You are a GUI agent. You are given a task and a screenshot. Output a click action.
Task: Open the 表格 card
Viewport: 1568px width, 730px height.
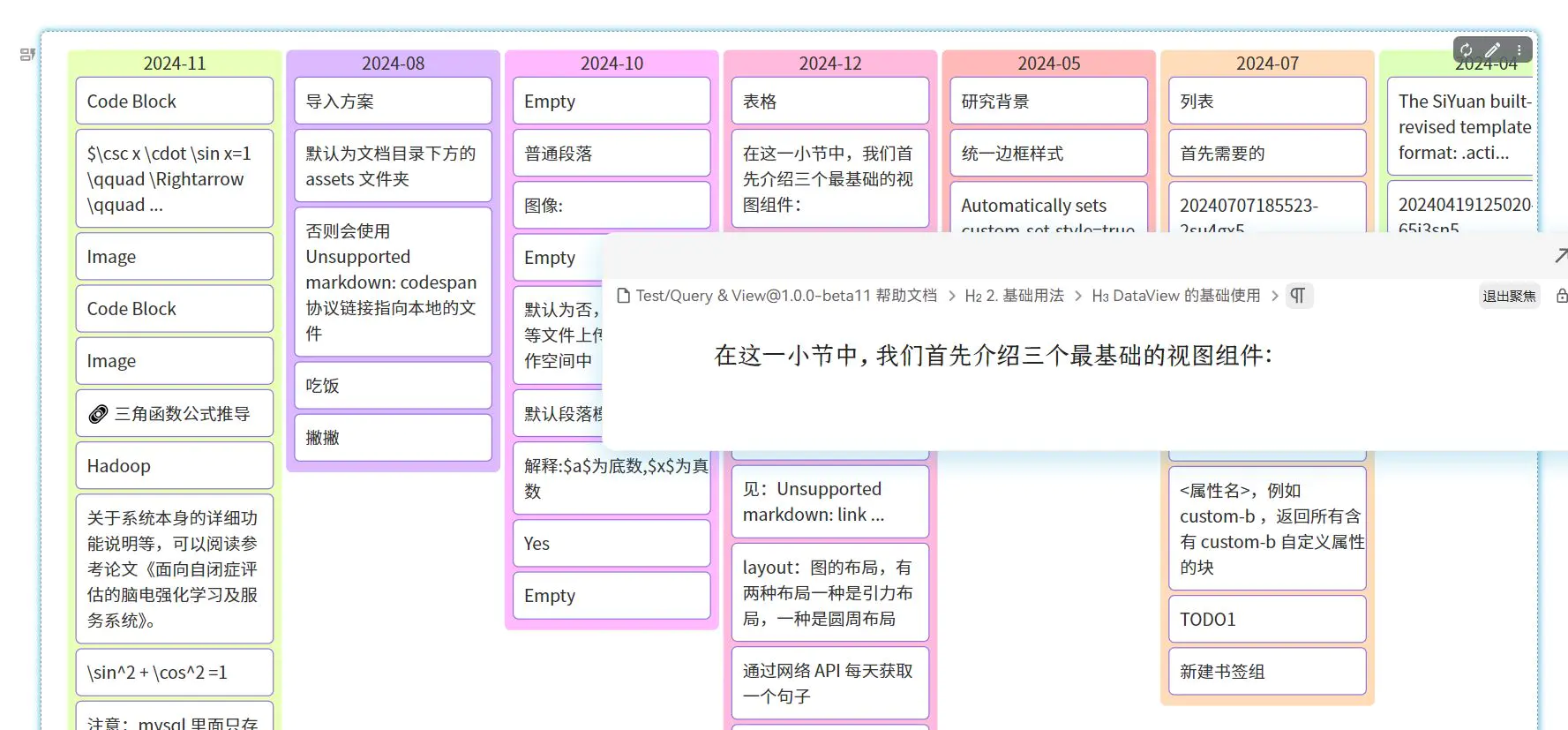tap(830, 102)
